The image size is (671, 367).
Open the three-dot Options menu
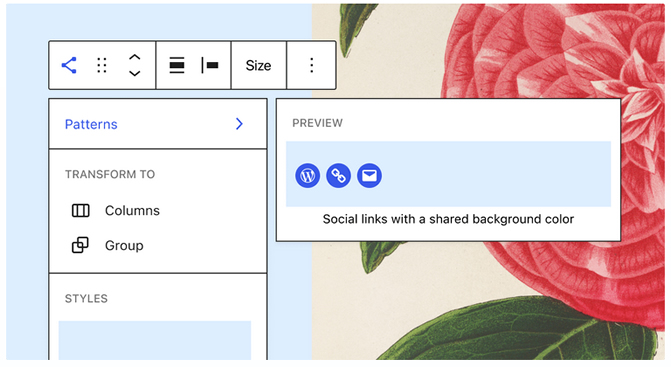coord(312,65)
